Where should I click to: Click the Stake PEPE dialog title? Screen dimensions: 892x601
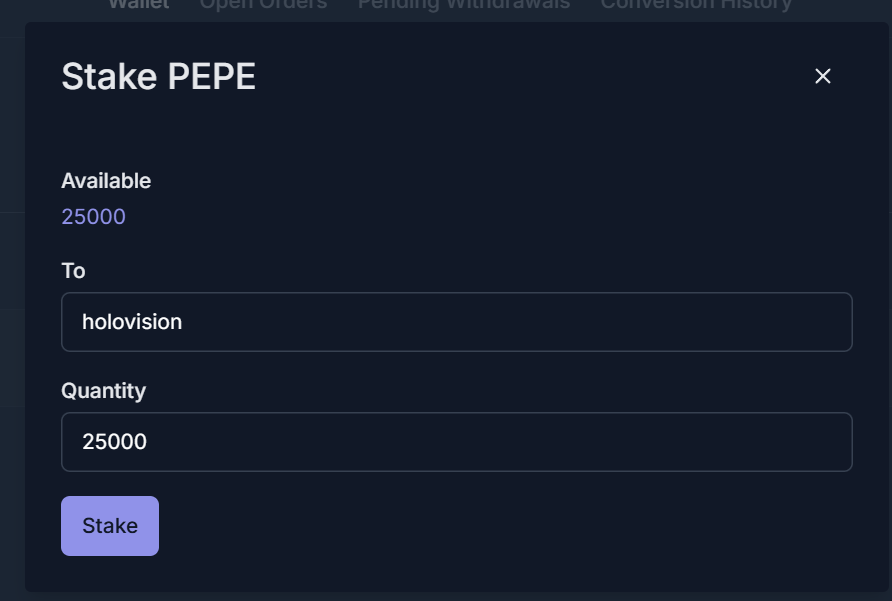pyautogui.click(x=159, y=76)
